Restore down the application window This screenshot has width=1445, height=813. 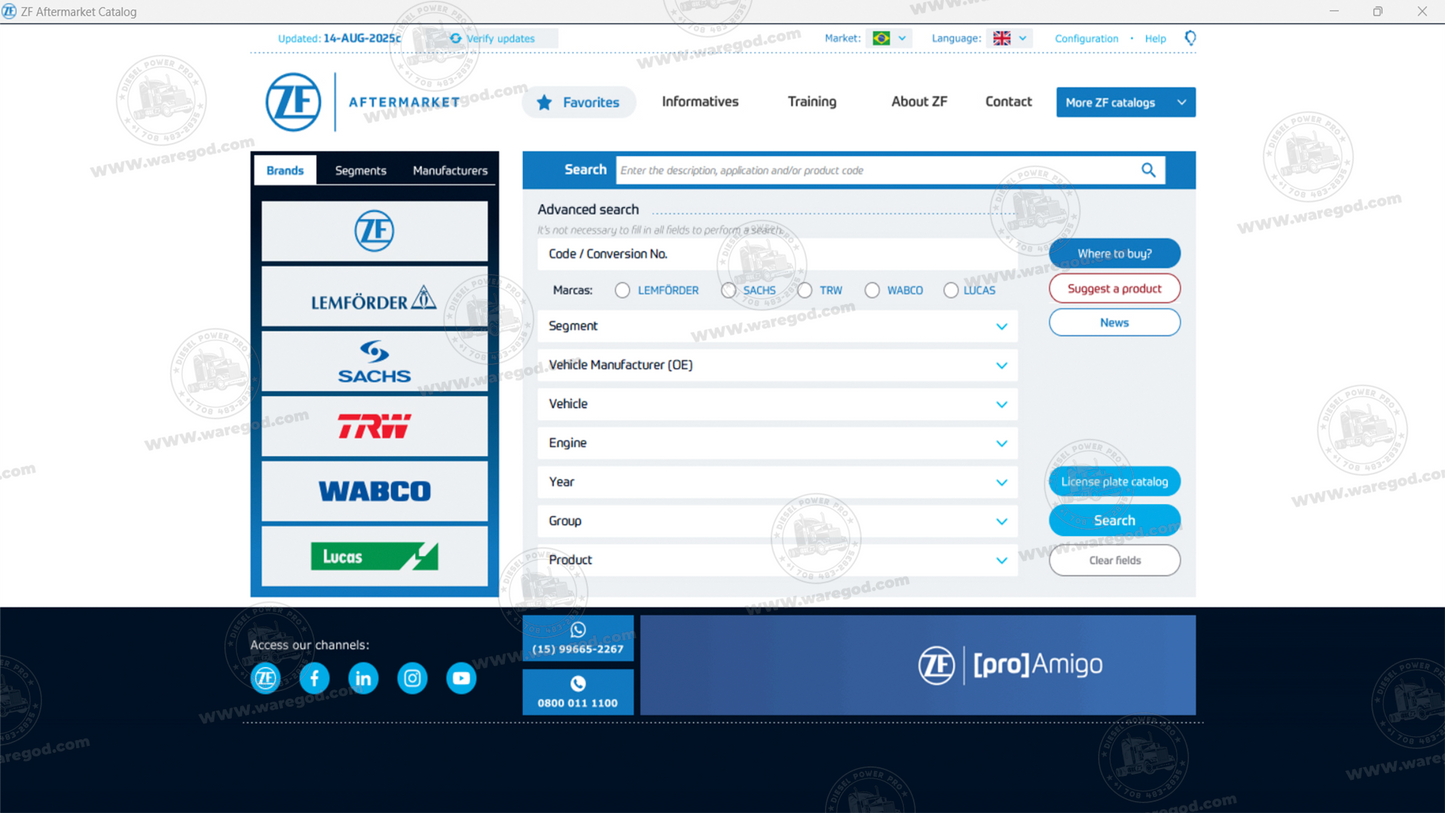1378,11
